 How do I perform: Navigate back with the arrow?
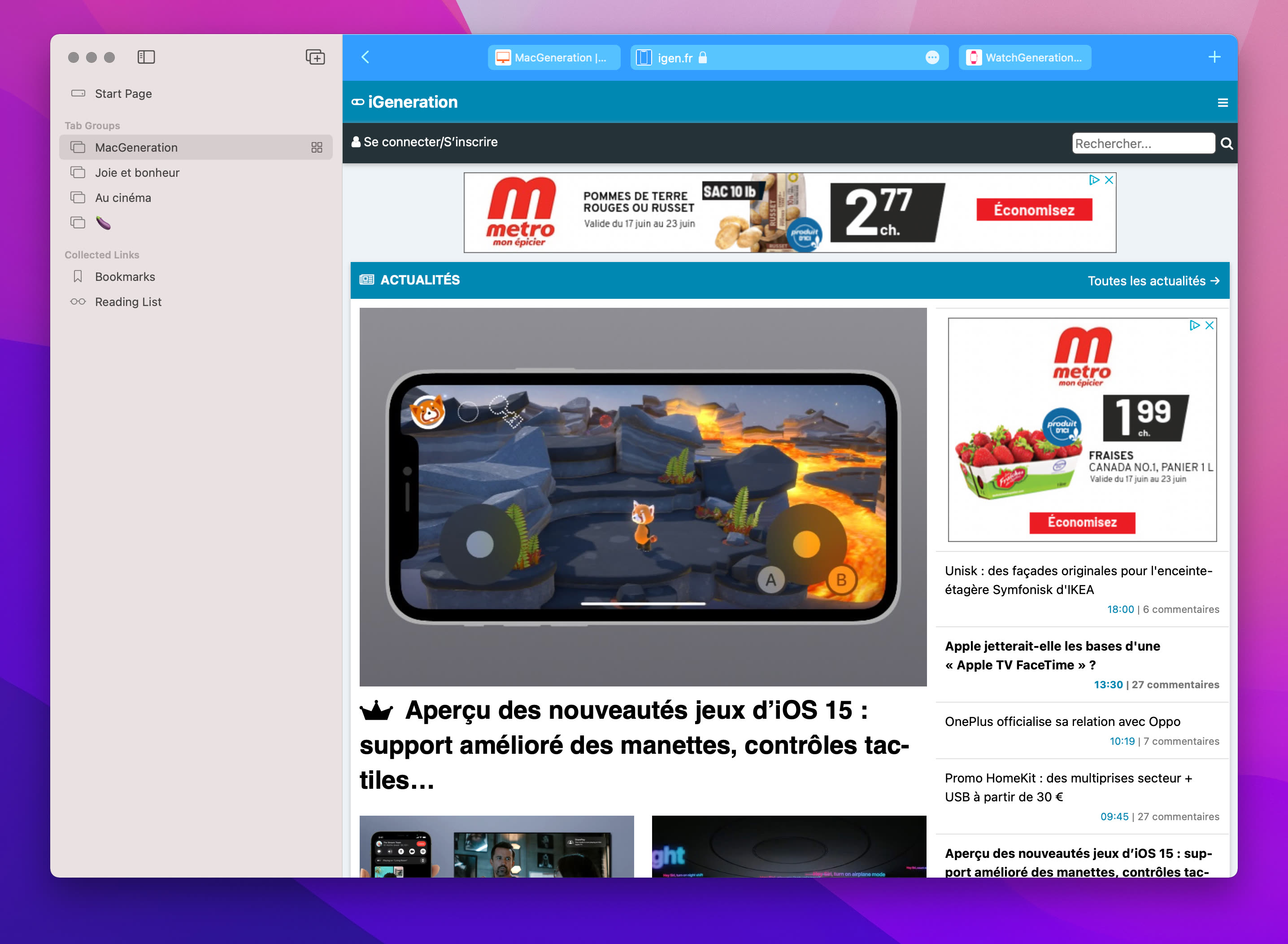pos(365,57)
